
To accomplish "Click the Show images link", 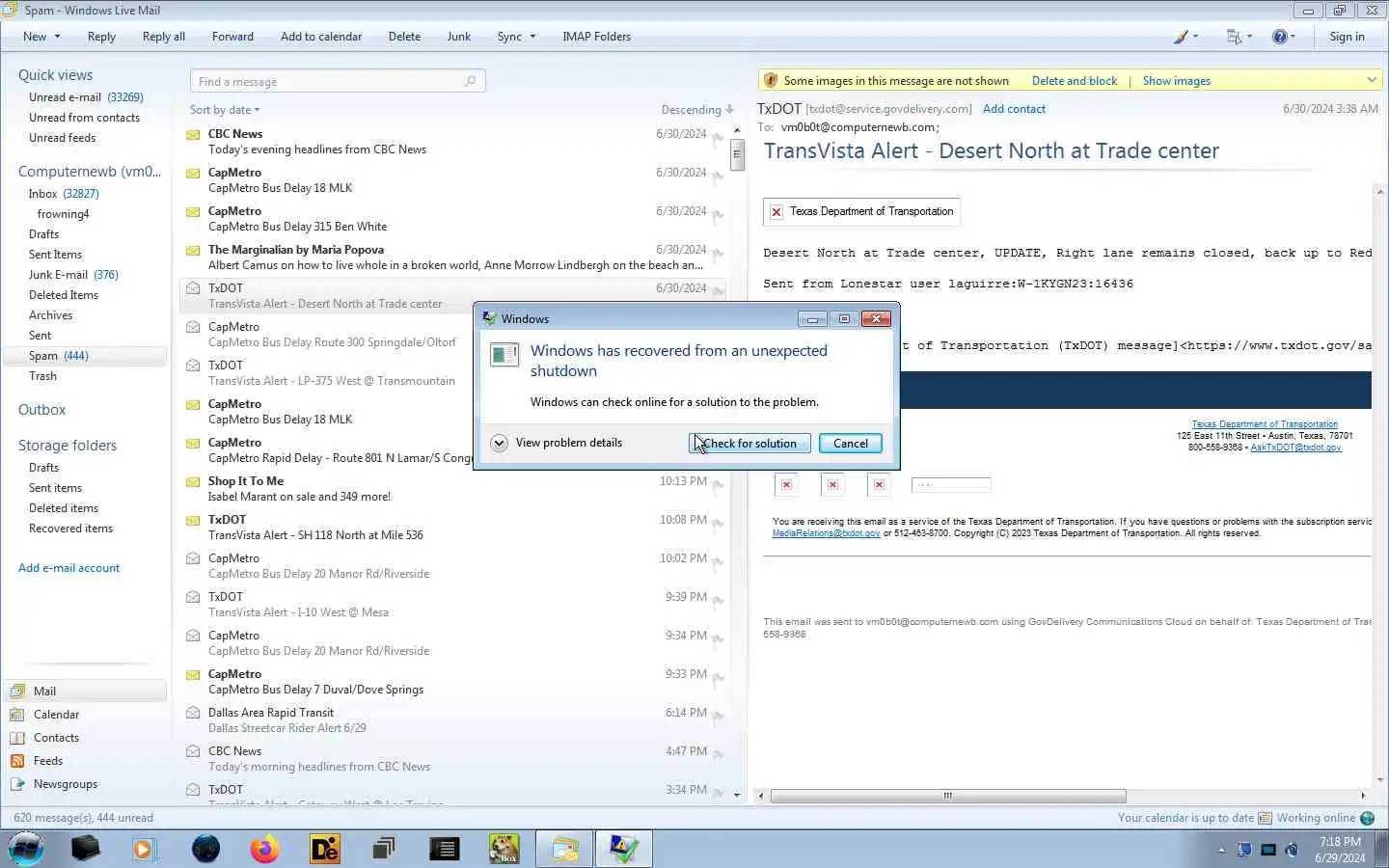I will tap(1176, 81).
